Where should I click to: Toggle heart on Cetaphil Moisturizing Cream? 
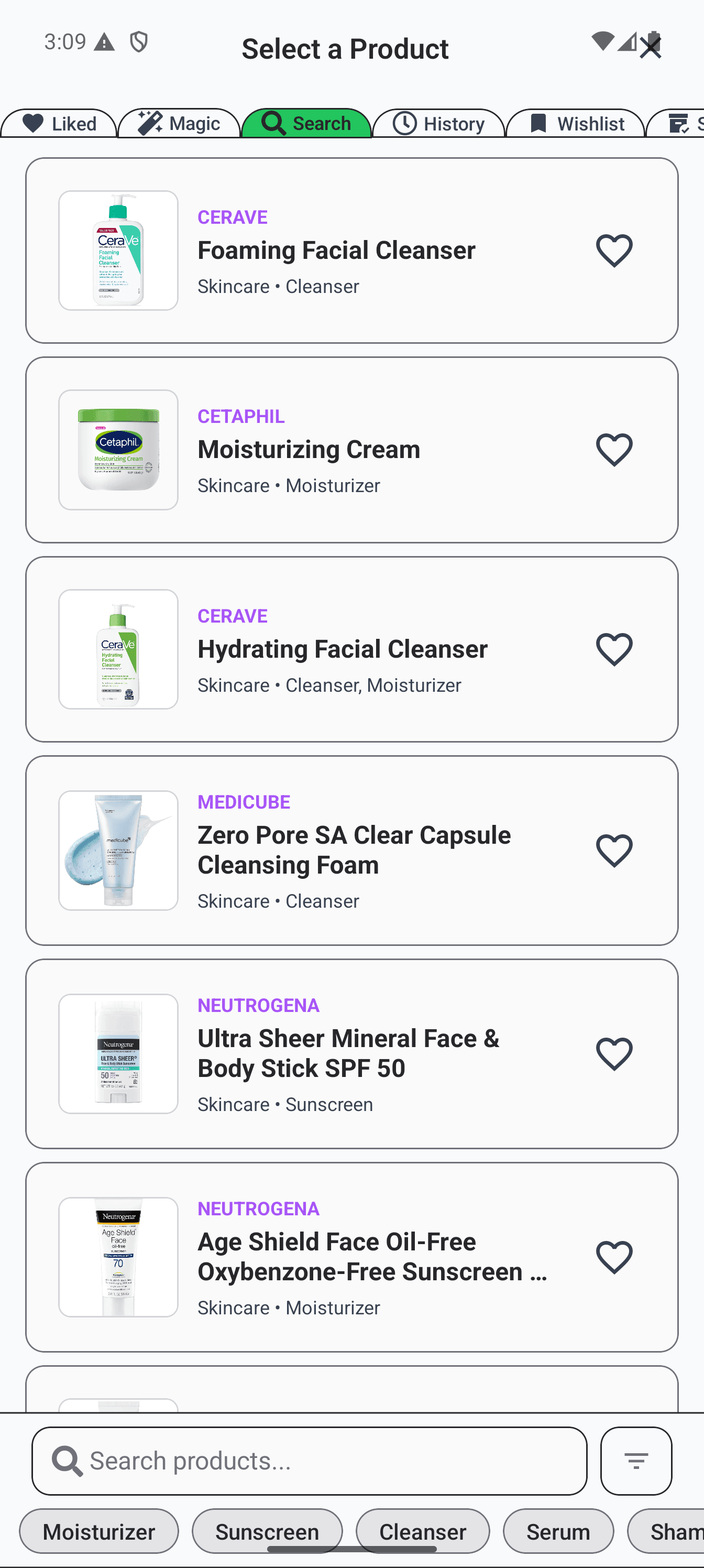coord(614,450)
